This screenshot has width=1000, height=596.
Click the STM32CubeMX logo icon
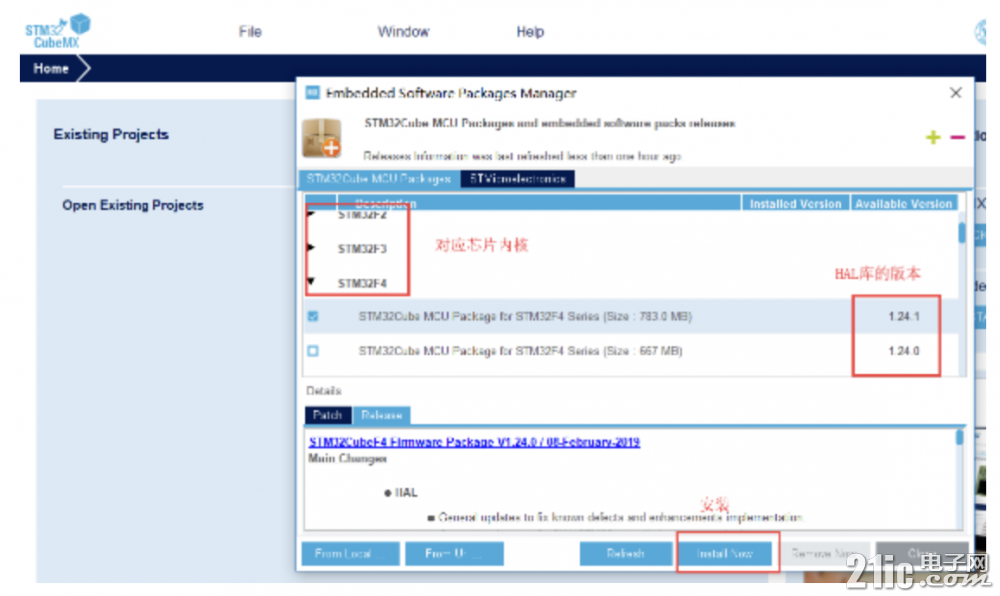pos(57,31)
